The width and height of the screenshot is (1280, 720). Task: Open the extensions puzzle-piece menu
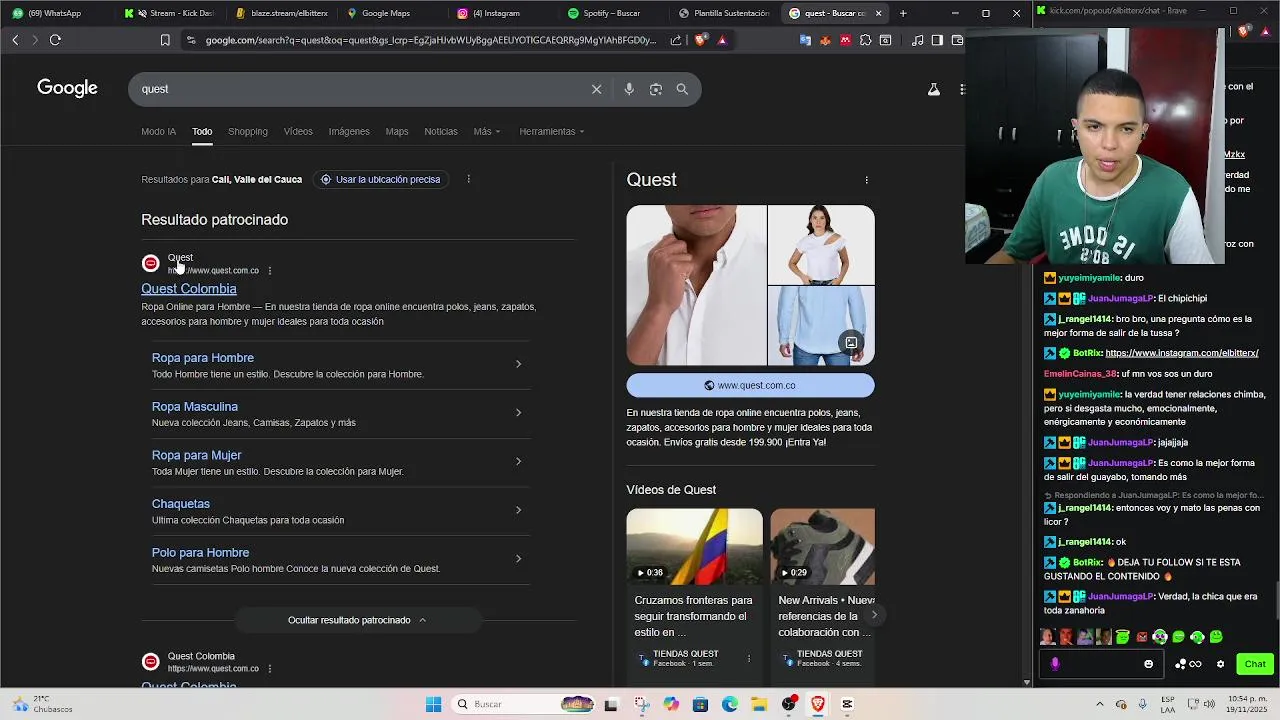(866, 40)
